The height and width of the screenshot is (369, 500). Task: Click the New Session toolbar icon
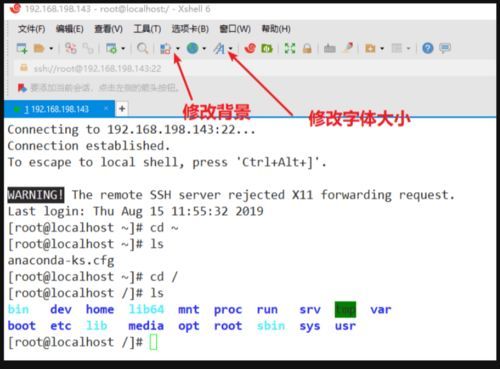coord(22,48)
